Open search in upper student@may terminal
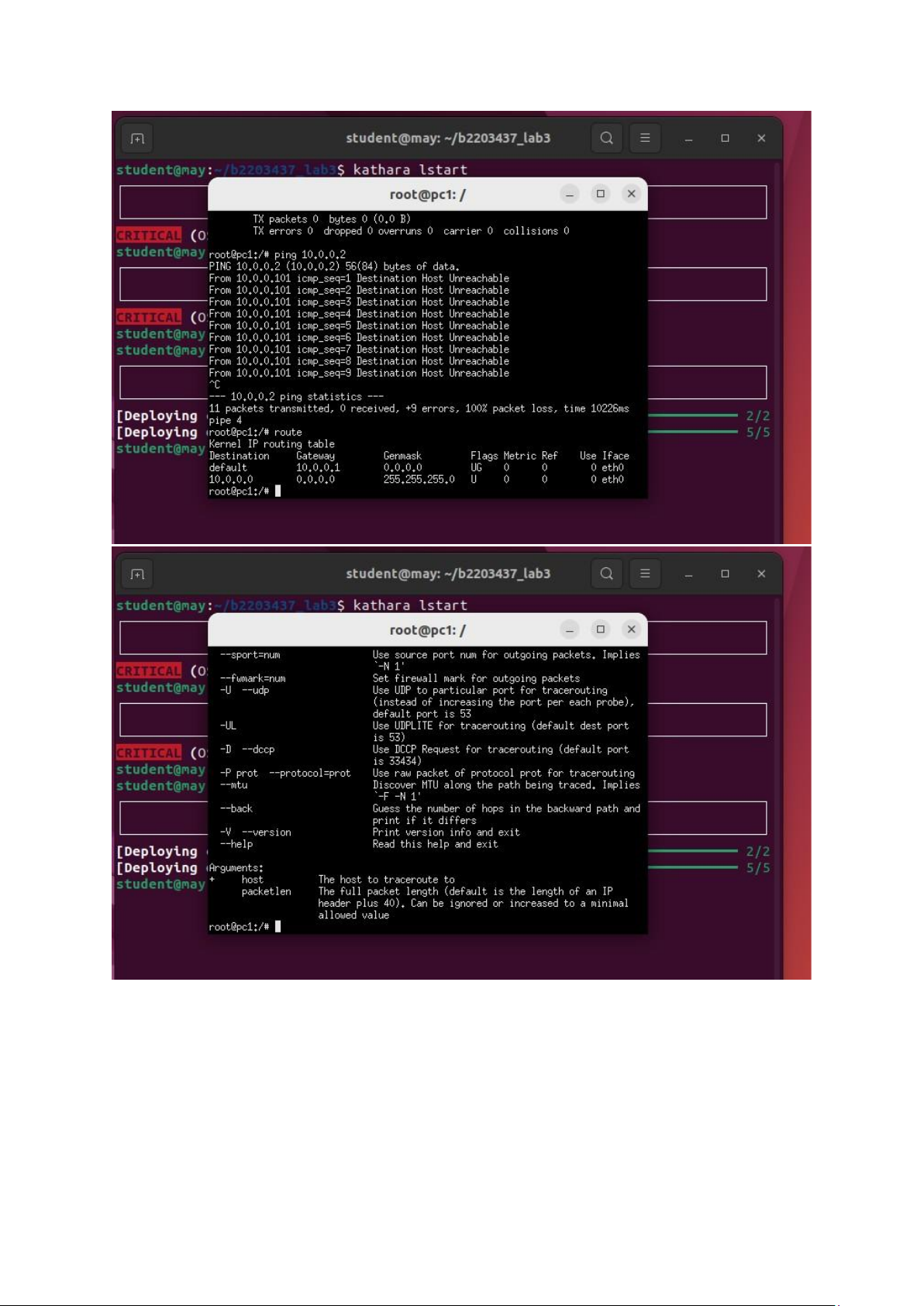This screenshot has width=924, height=1306. point(606,139)
